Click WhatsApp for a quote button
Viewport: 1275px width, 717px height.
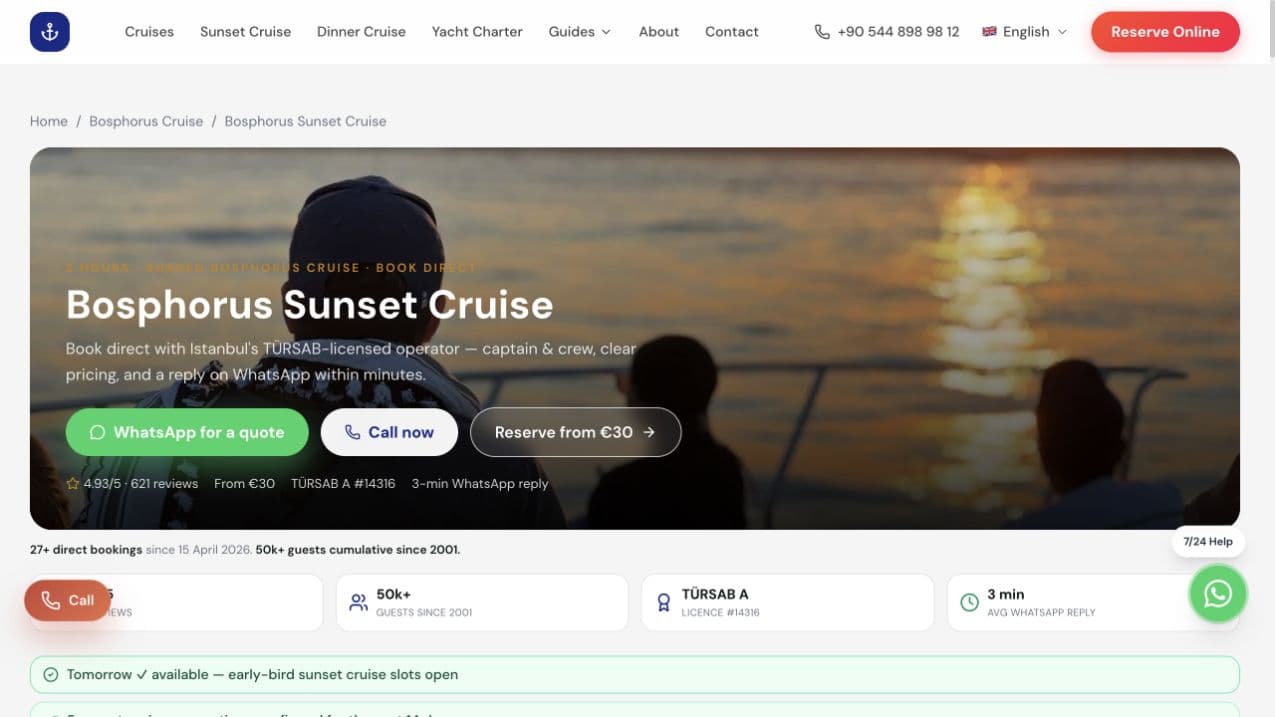click(187, 432)
